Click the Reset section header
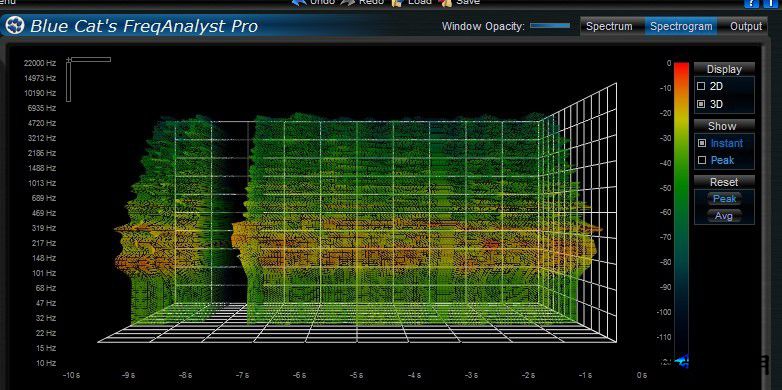 pyautogui.click(x=724, y=182)
